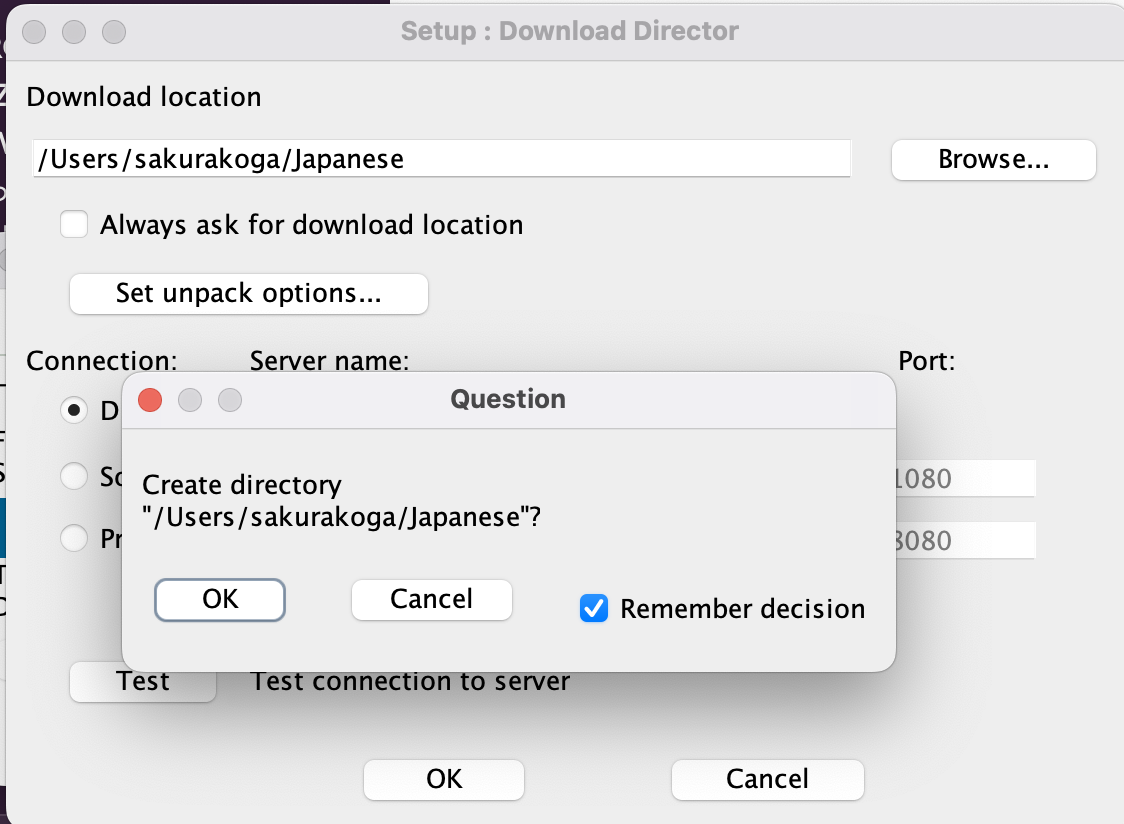Choose the Socks connection option

[x=73, y=476]
